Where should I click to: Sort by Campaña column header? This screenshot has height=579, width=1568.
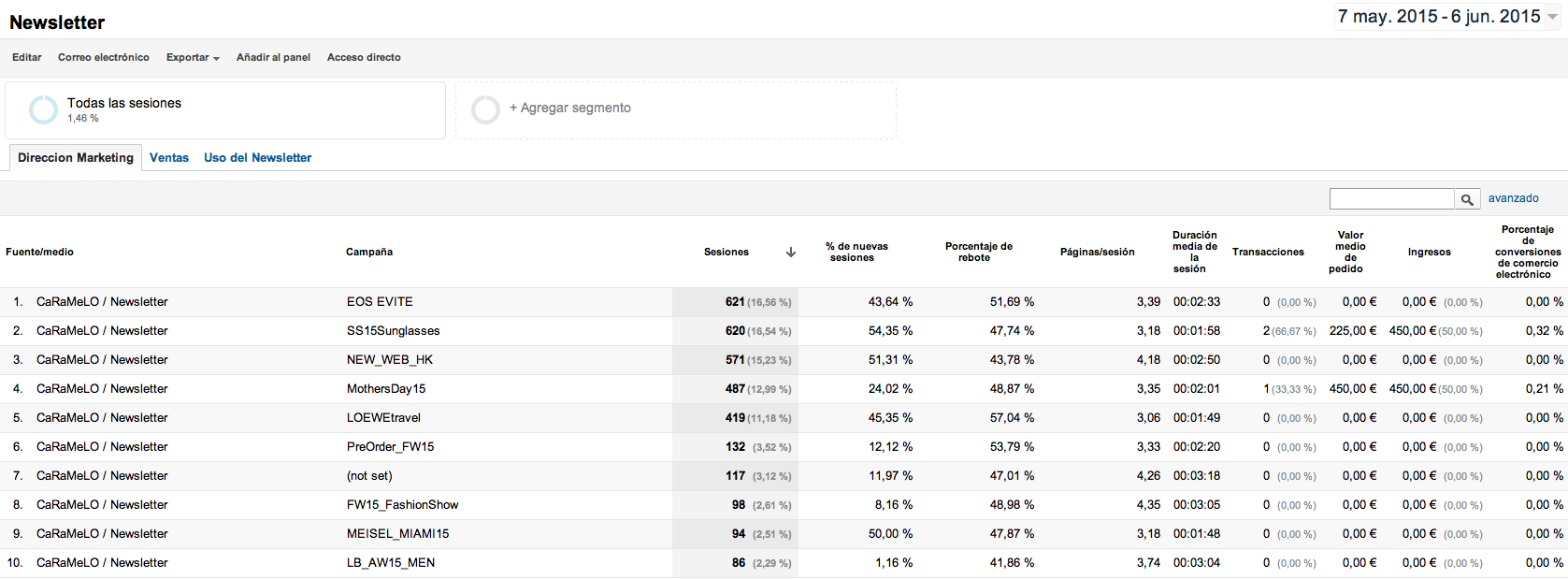click(x=369, y=253)
